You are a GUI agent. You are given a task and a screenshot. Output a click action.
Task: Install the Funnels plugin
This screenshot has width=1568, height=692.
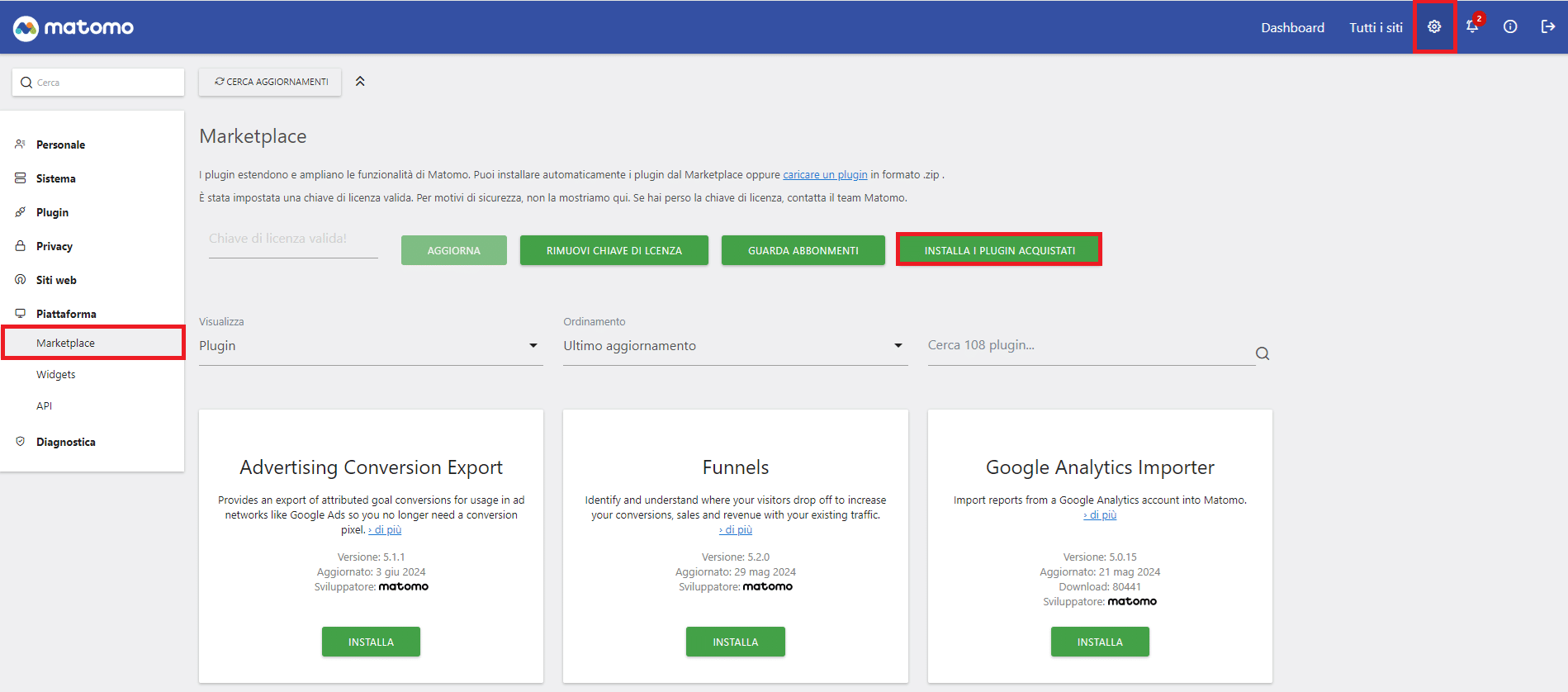coord(735,642)
